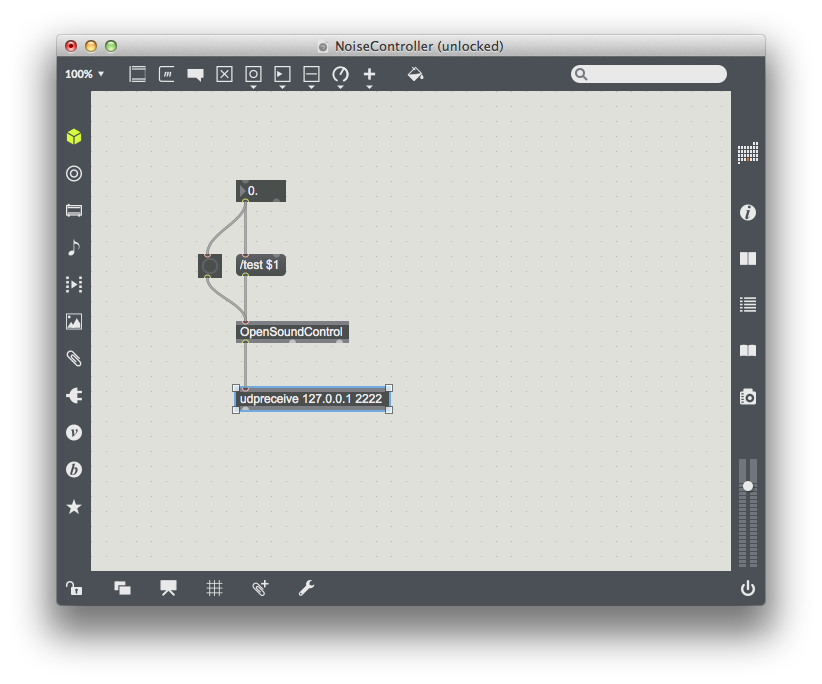Add a button object from toolbar
This screenshot has height=684, width=822.
pyautogui.click(x=253, y=74)
